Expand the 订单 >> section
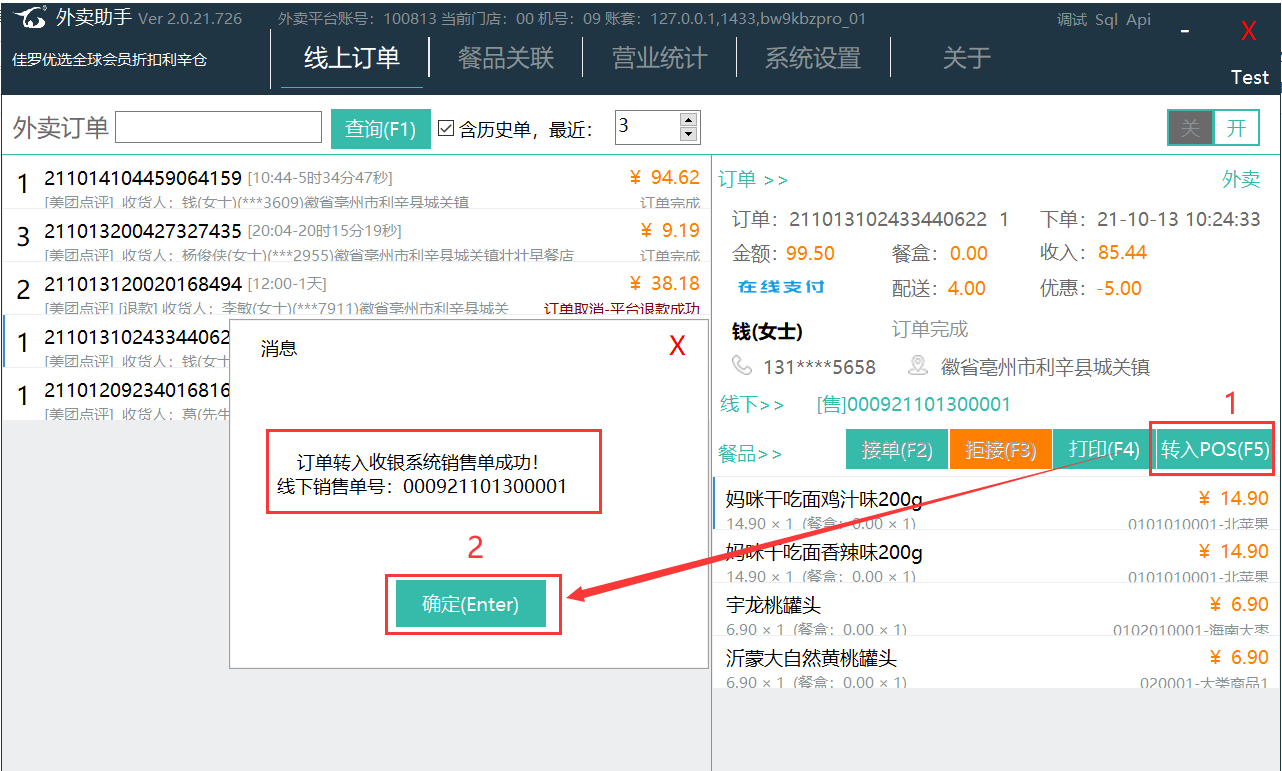 pos(753,180)
